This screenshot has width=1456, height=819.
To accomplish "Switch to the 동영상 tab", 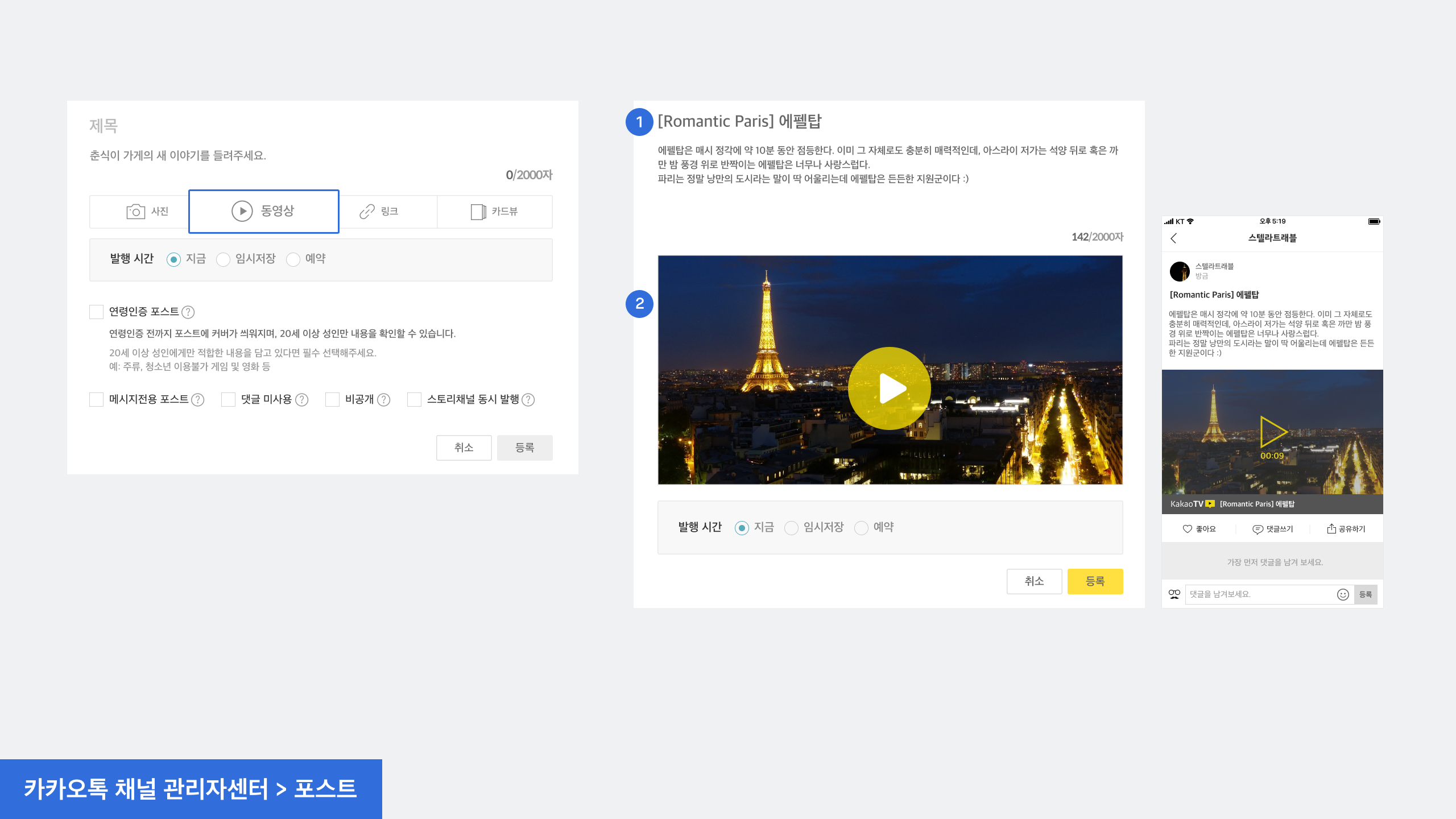I will (x=264, y=211).
